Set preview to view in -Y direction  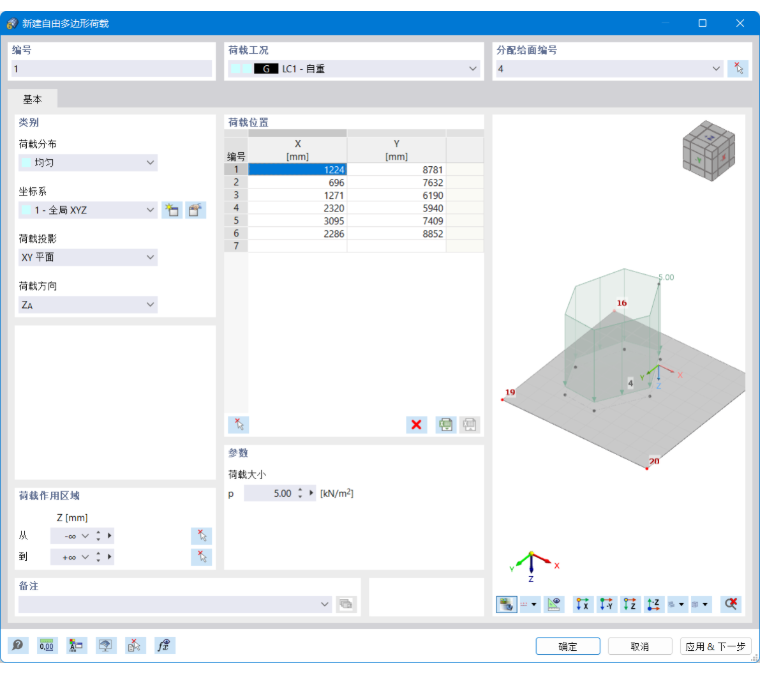[606, 604]
